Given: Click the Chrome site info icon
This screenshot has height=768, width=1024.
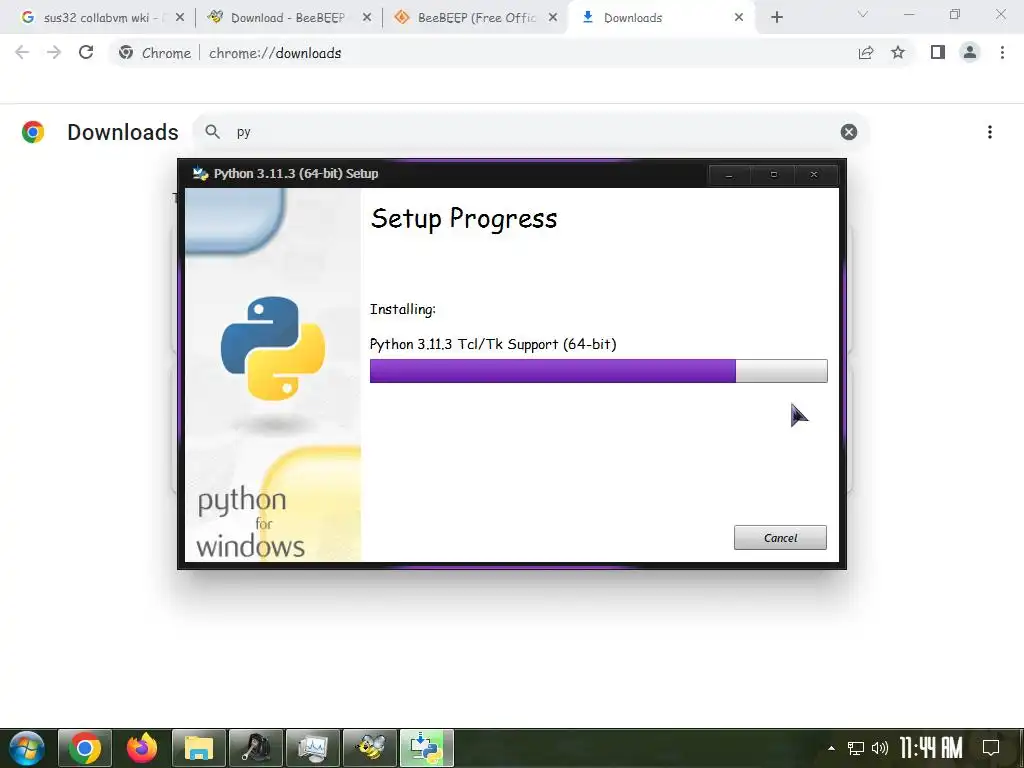Looking at the screenshot, I should [x=126, y=53].
